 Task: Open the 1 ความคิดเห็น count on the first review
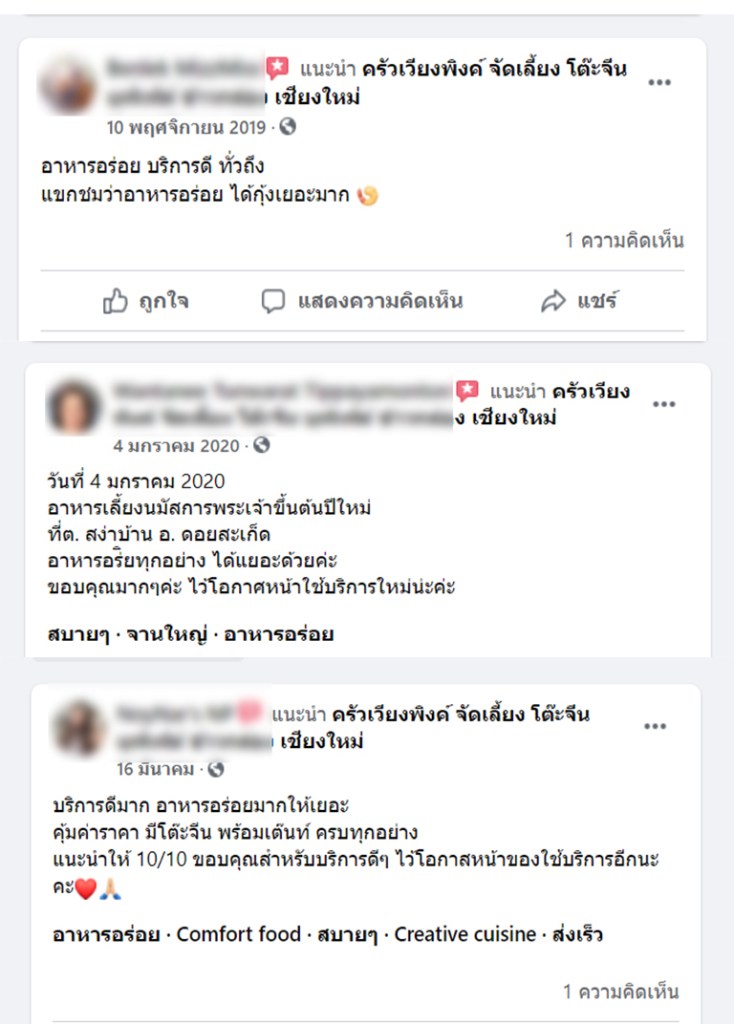point(624,240)
